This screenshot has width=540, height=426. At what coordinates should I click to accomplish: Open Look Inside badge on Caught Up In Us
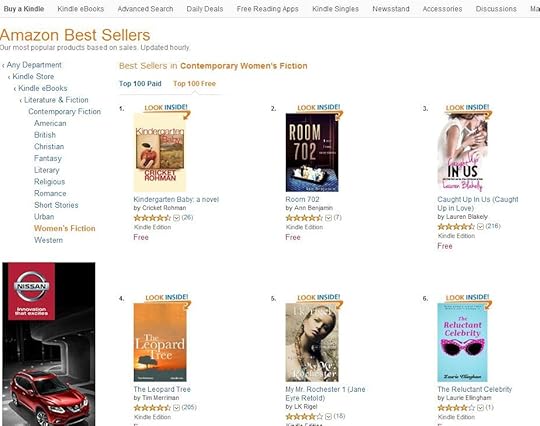point(467,108)
